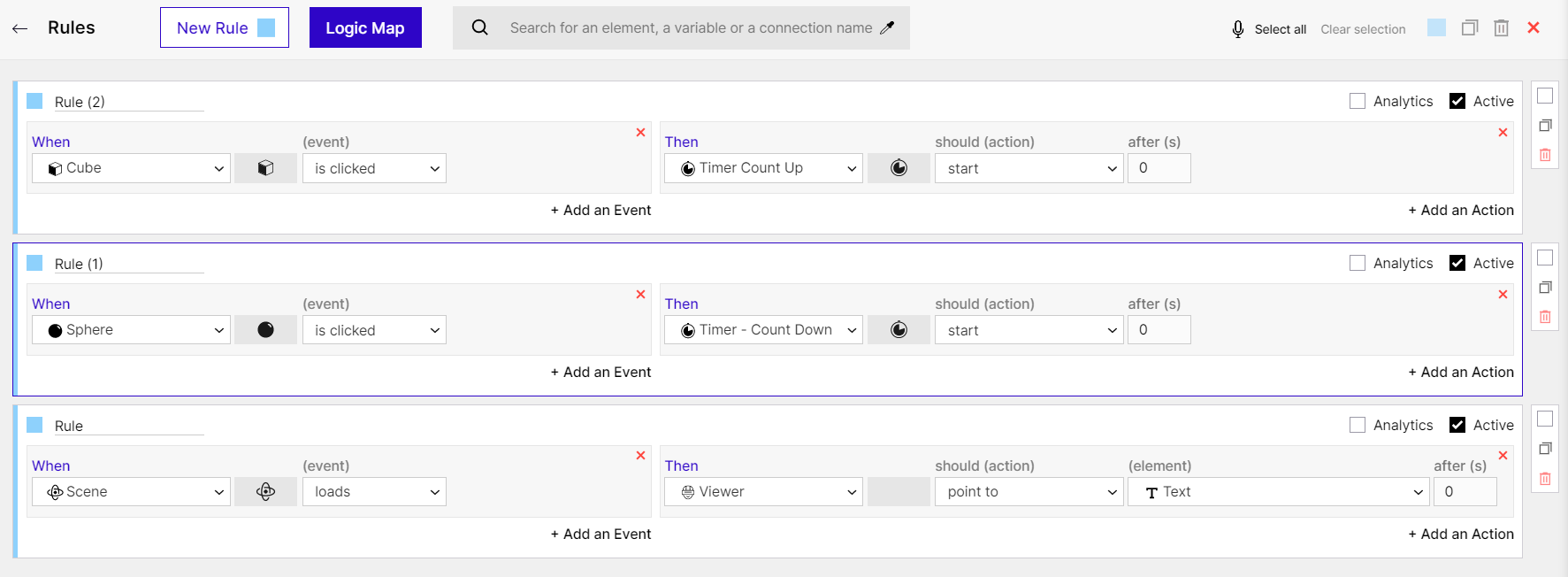
Task: Click Add an Action in Rule (2)
Action: 1461,210
